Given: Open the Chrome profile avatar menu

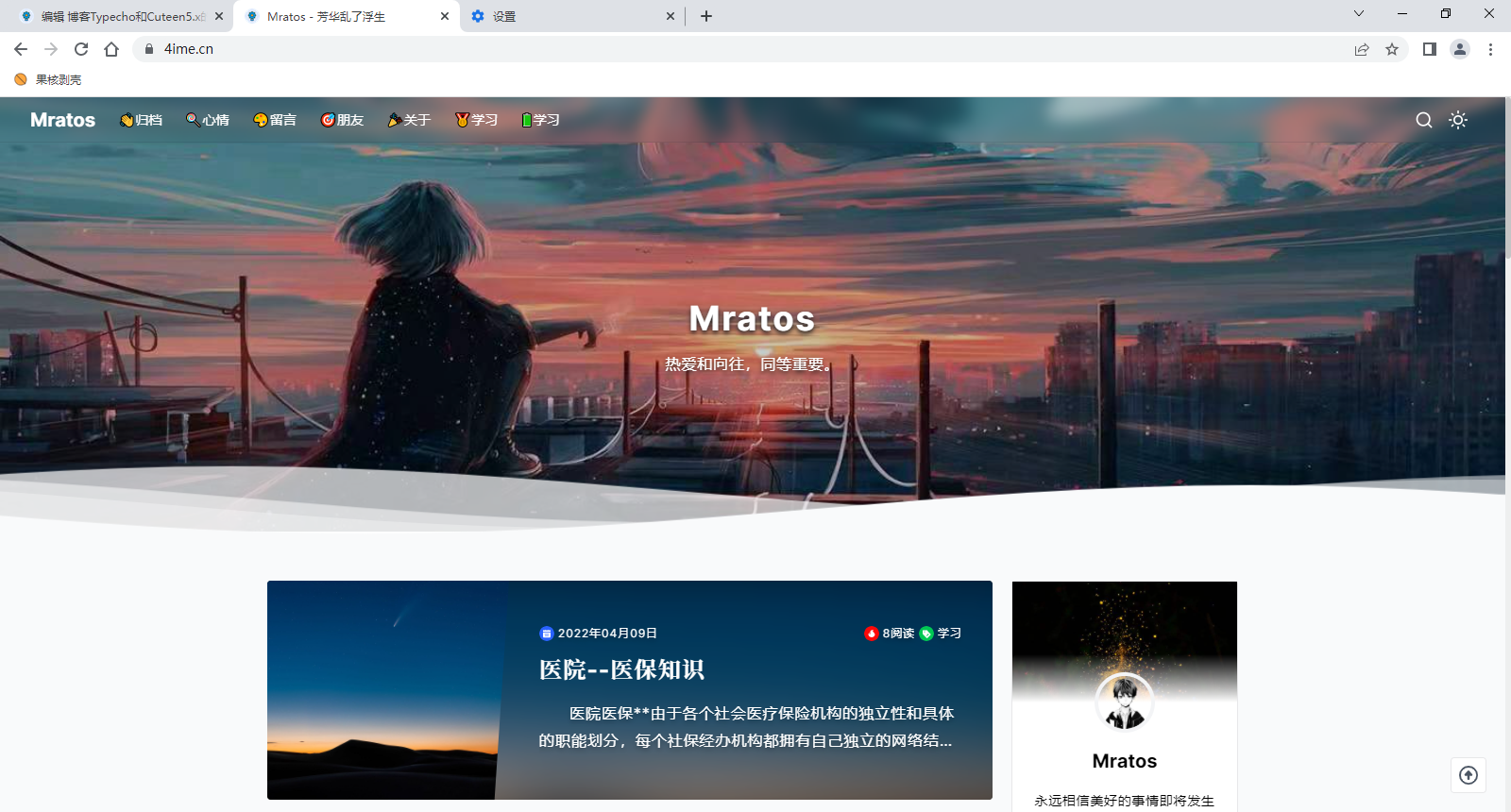Looking at the screenshot, I should pos(1460,49).
